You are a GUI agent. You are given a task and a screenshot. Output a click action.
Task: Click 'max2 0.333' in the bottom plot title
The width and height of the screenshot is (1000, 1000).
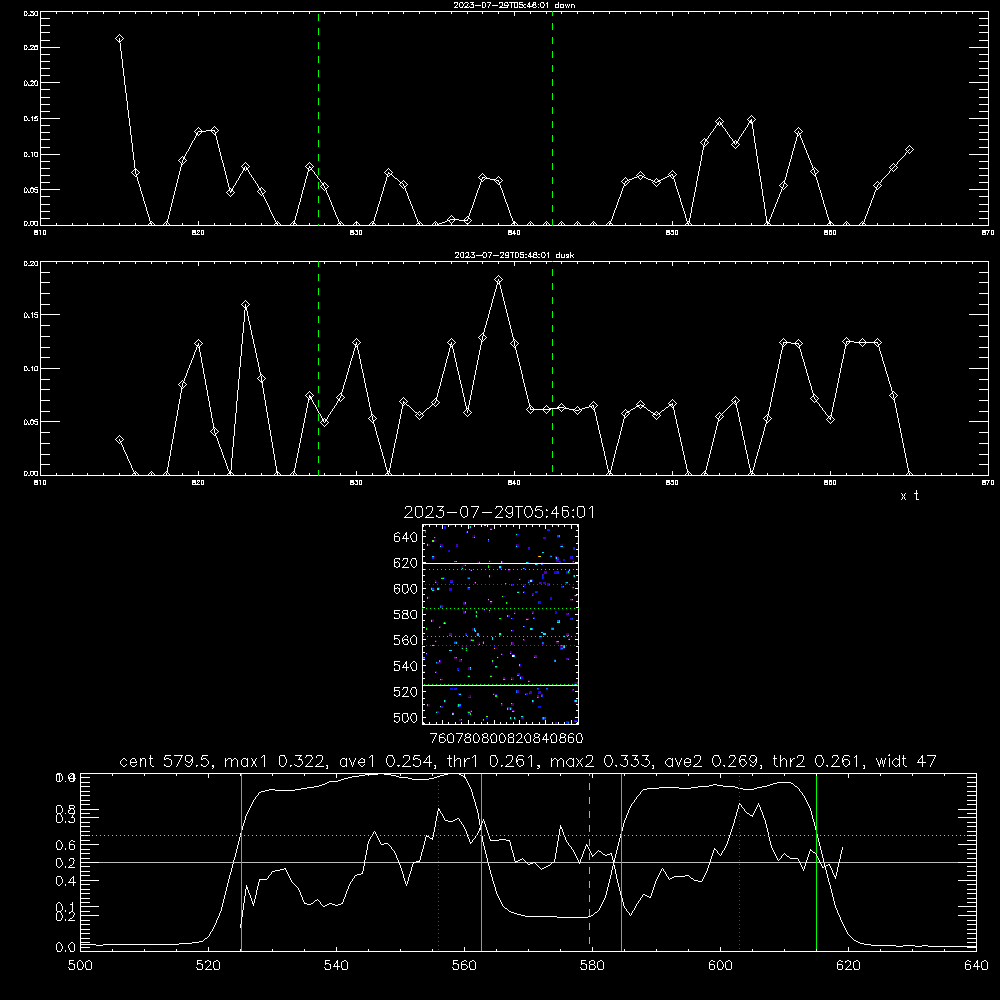602,761
